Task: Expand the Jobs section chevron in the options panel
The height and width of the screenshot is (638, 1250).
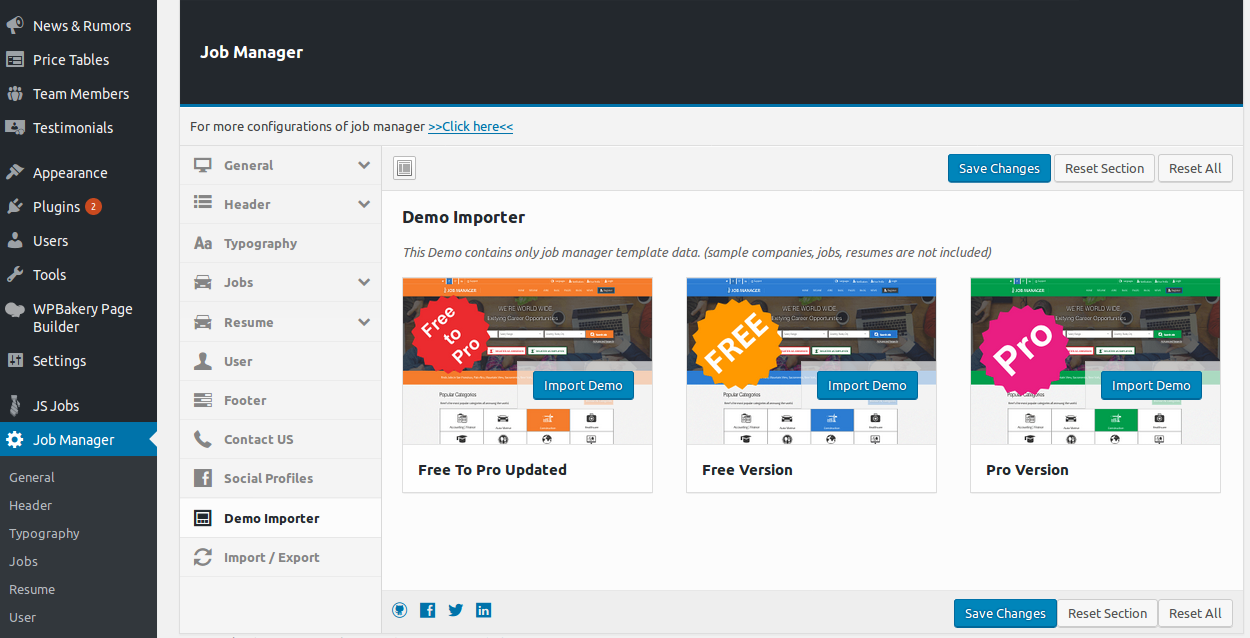Action: [364, 283]
